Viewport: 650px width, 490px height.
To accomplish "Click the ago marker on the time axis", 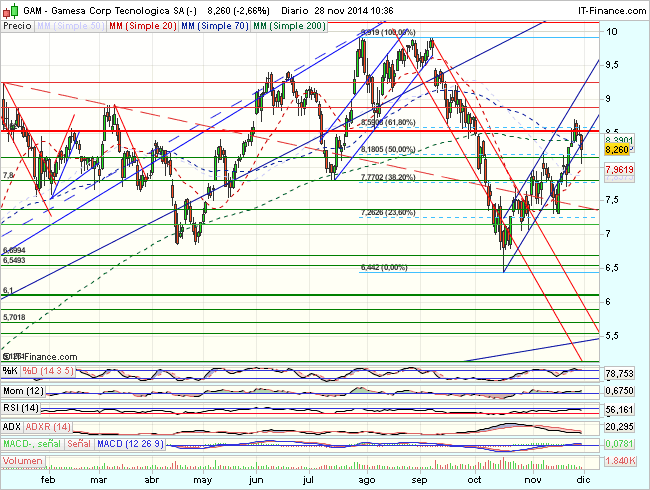I will click(366, 480).
